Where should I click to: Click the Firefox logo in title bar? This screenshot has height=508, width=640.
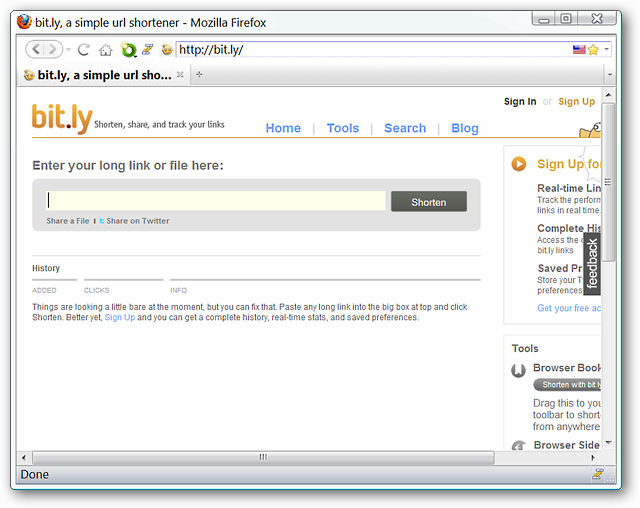click(x=24, y=22)
